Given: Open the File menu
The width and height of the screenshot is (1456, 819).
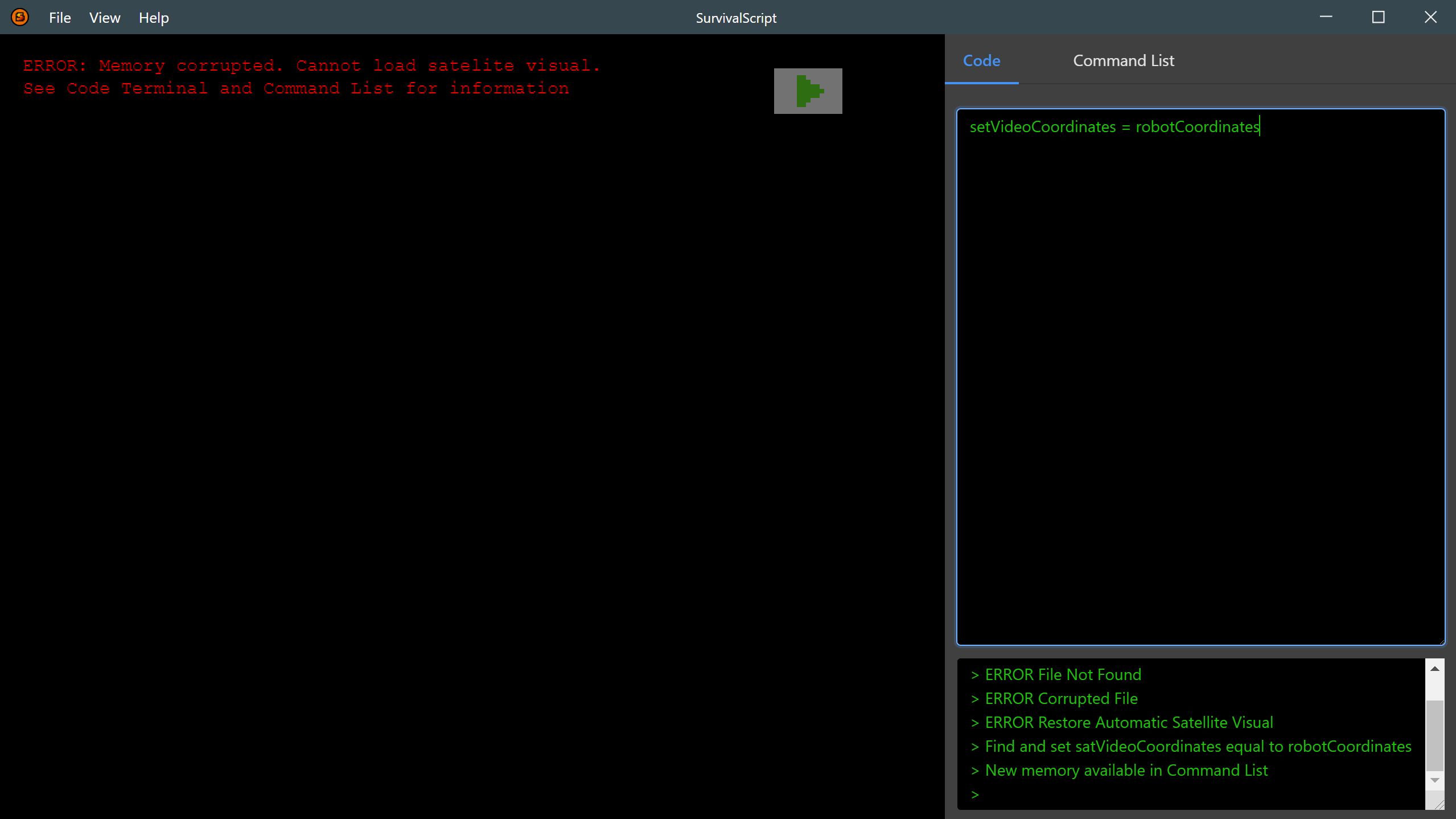Looking at the screenshot, I should click(60, 18).
